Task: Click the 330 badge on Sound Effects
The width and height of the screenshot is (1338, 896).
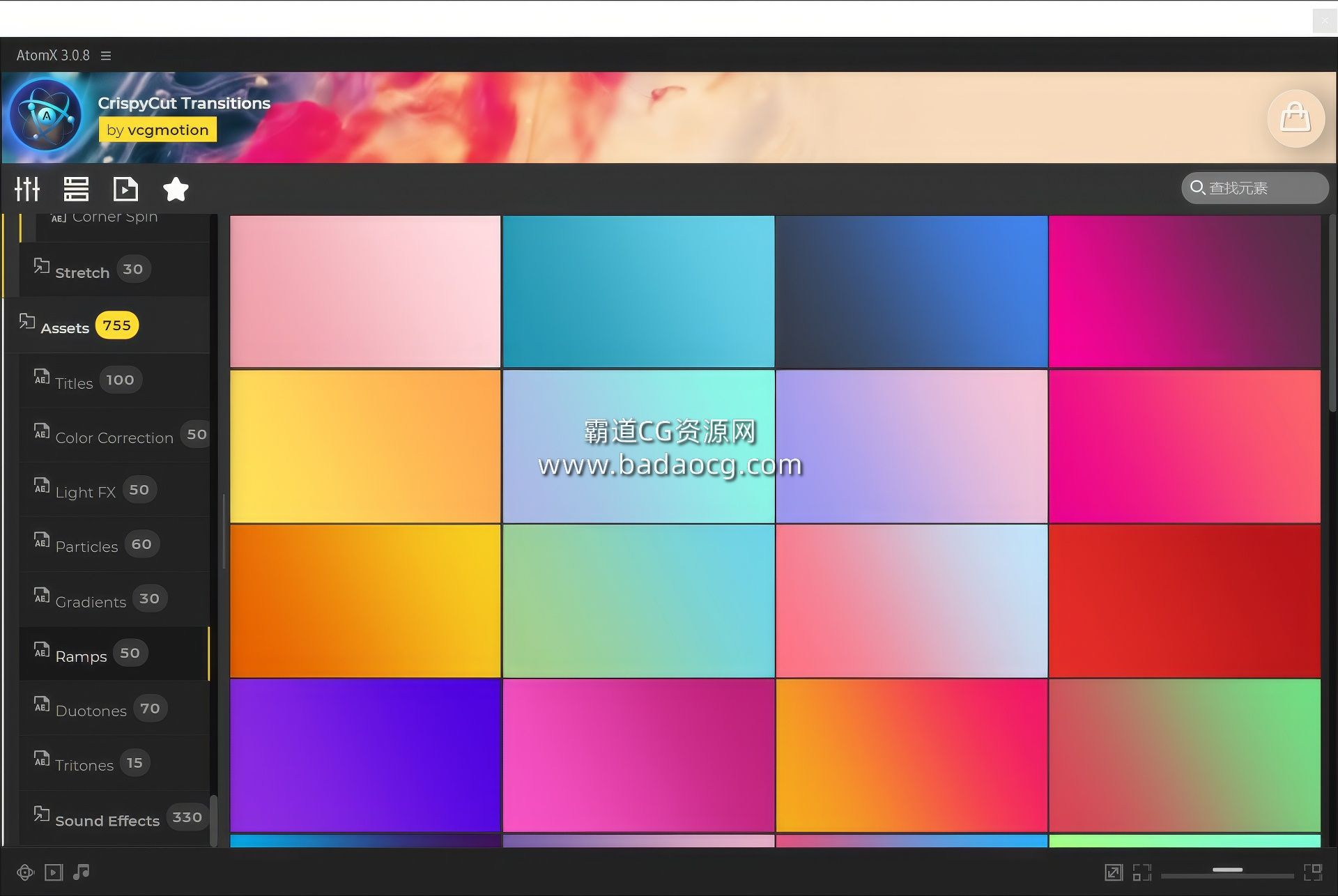Action: (187, 817)
